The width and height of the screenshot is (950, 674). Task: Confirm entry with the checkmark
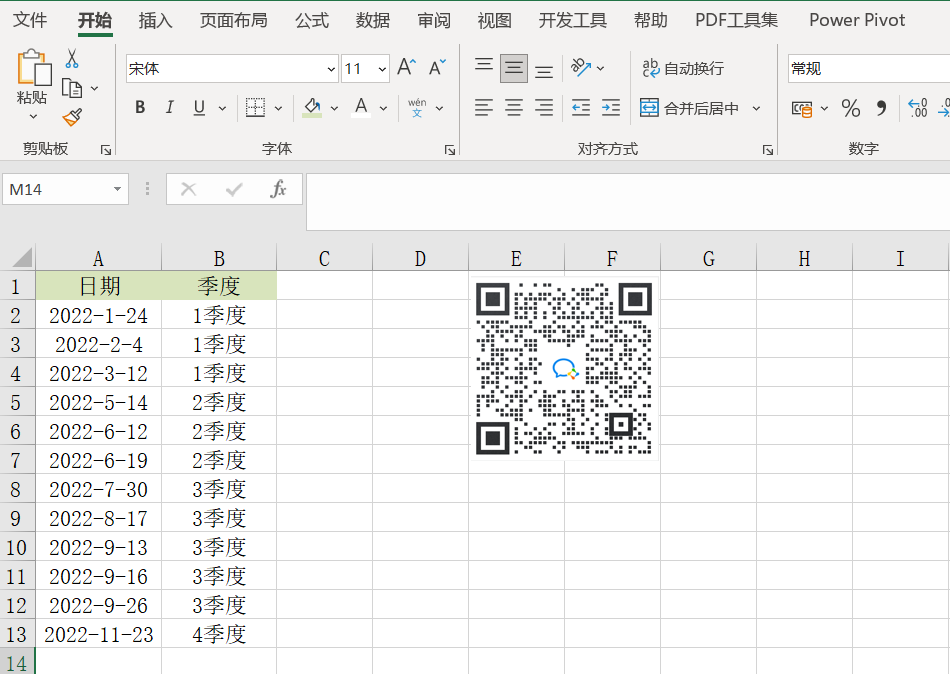pos(233,189)
